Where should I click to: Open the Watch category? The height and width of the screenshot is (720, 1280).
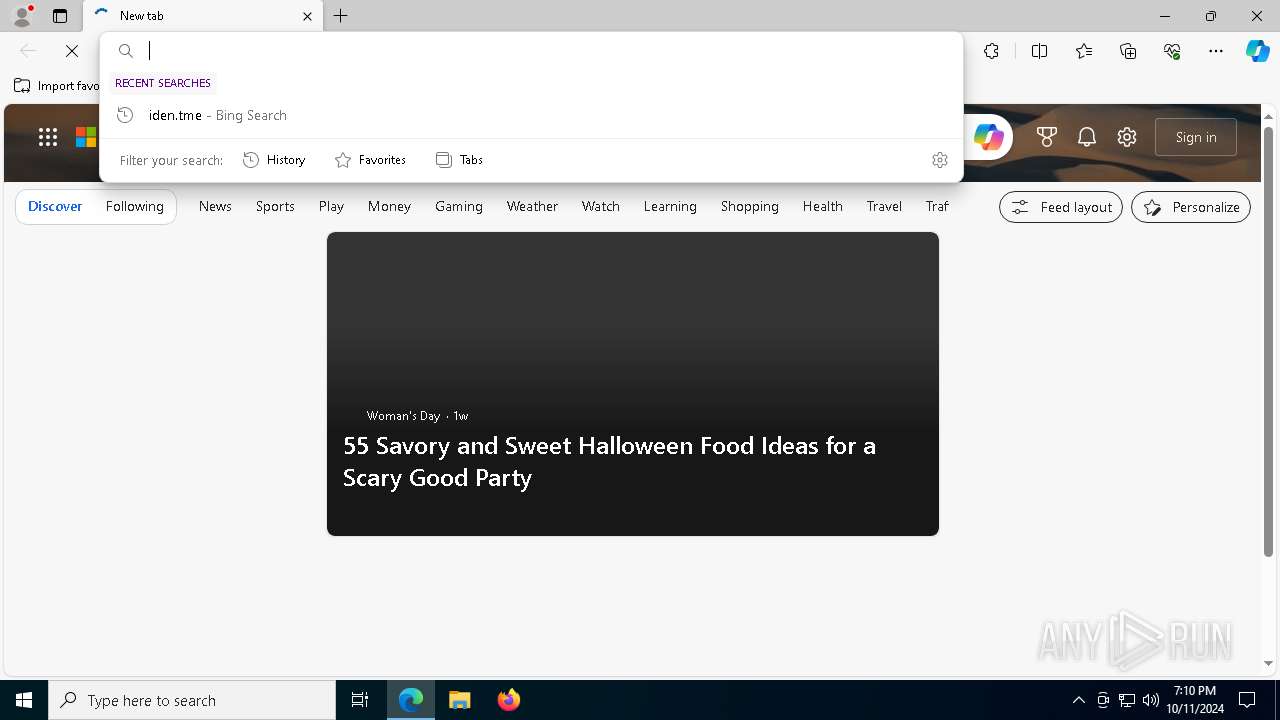[x=601, y=207]
